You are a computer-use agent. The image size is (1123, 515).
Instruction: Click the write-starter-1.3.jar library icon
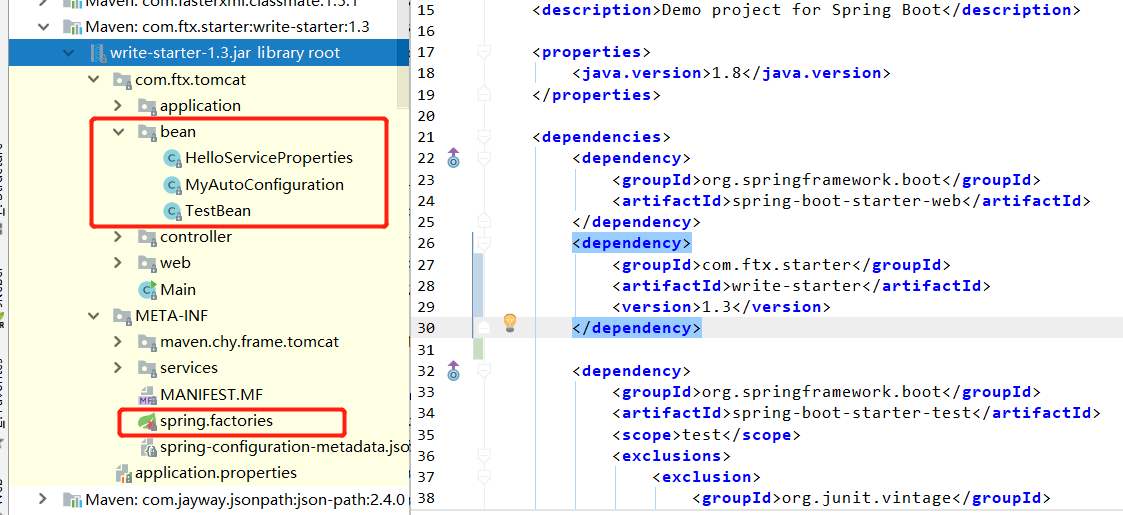pos(97,53)
